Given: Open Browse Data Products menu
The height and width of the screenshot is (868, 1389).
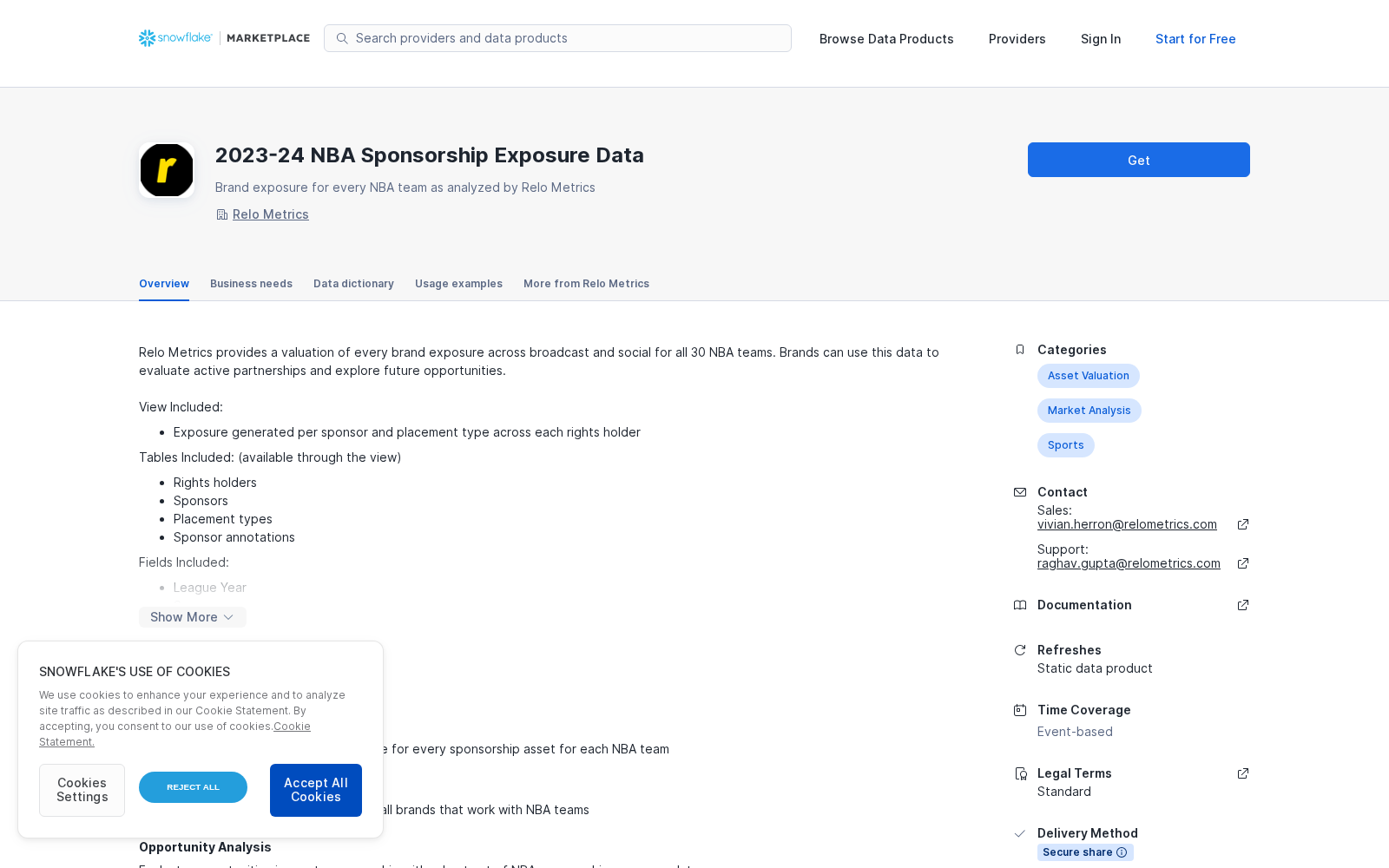Looking at the screenshot, I should pyautogui.click(x=886, y=39).
